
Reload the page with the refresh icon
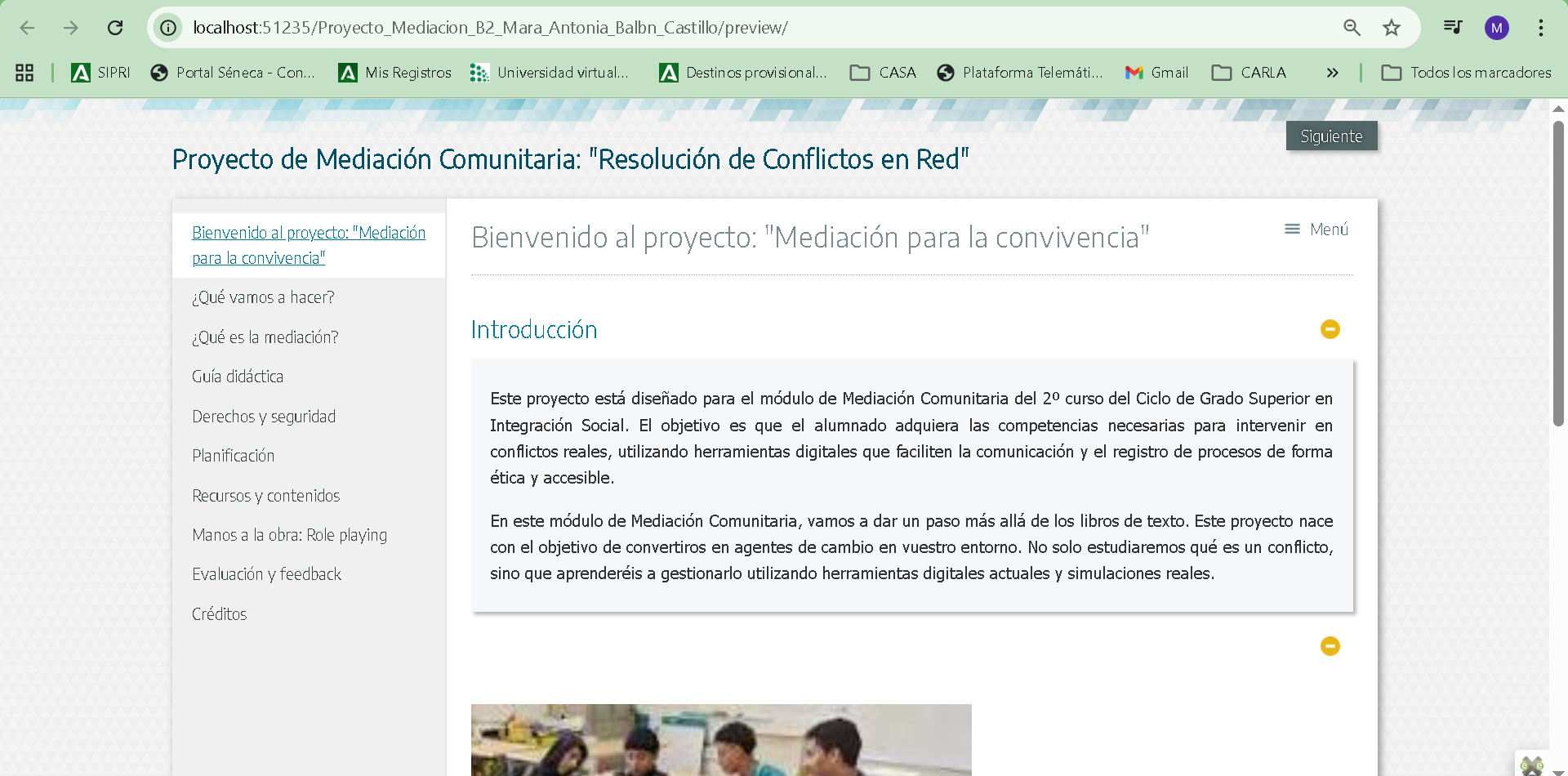[x=115, y=28]
